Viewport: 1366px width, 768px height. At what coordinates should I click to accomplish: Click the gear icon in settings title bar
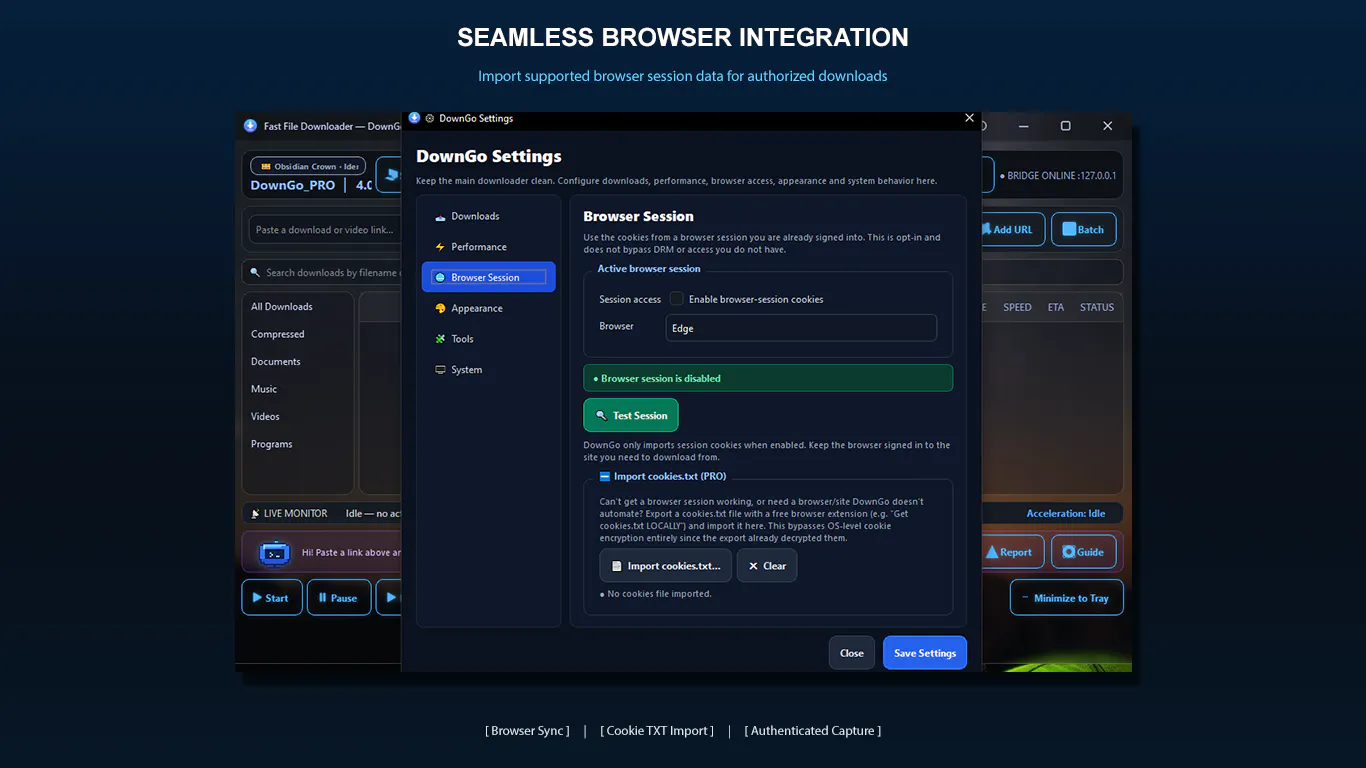click(x=430, y=118)
